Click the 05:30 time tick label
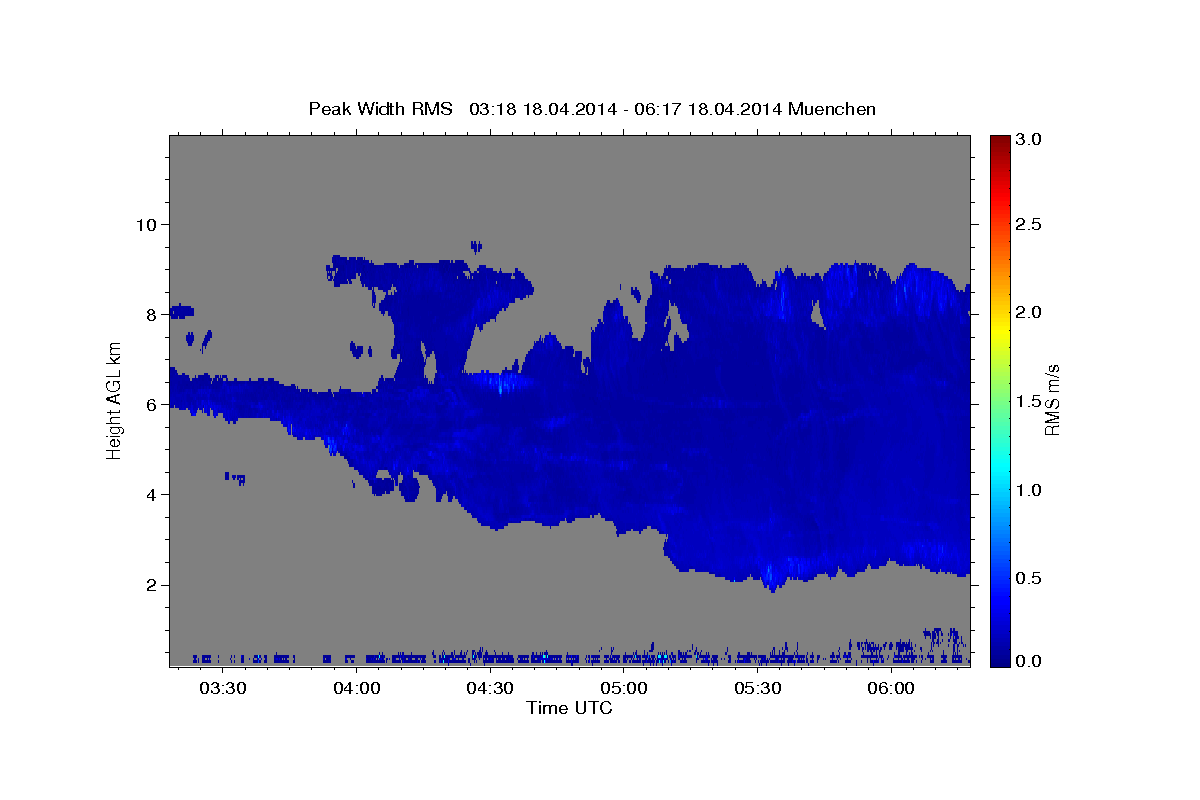The height and width of the screenshot is (800, 1200). point(757,689)
